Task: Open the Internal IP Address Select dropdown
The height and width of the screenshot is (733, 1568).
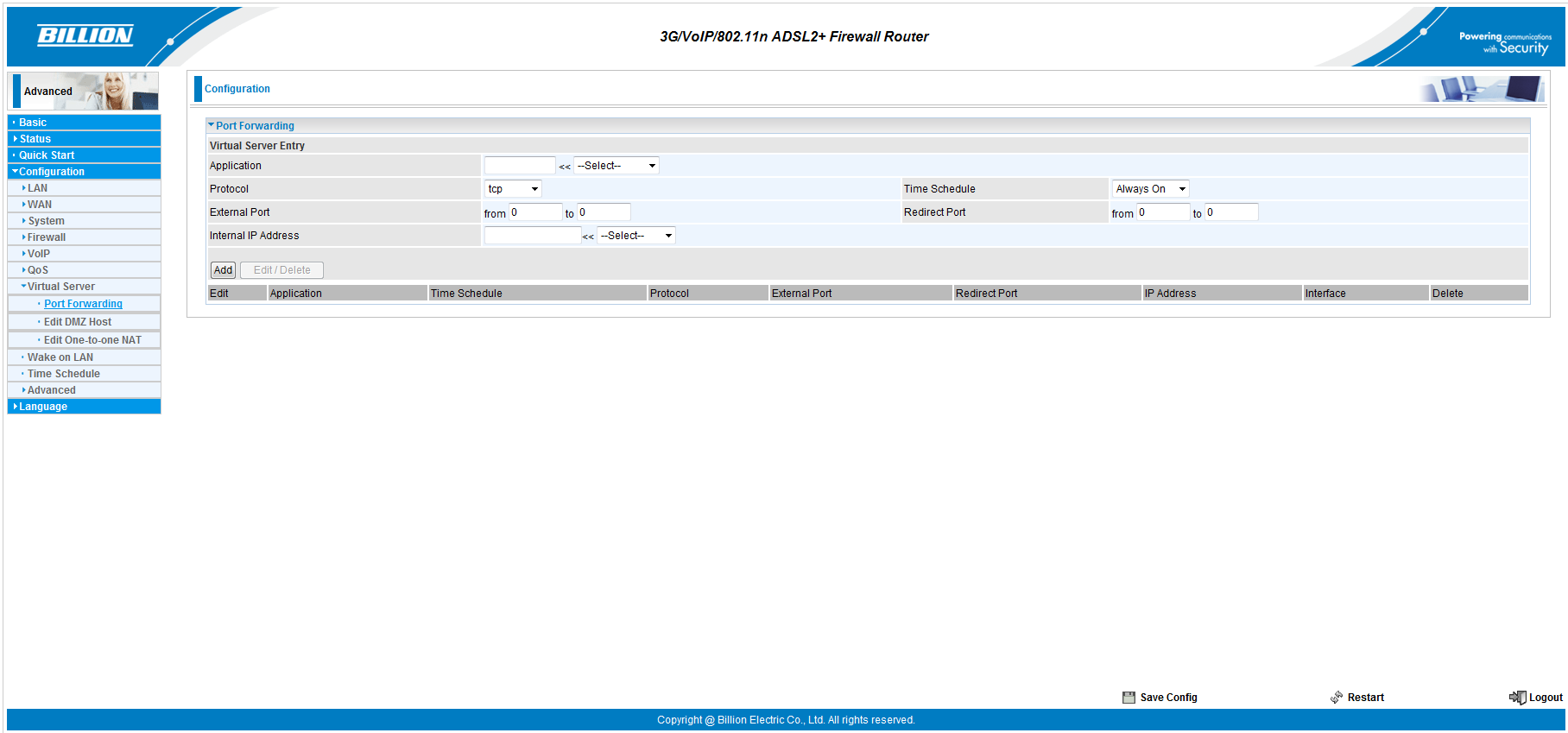Action: coord(636,236)
